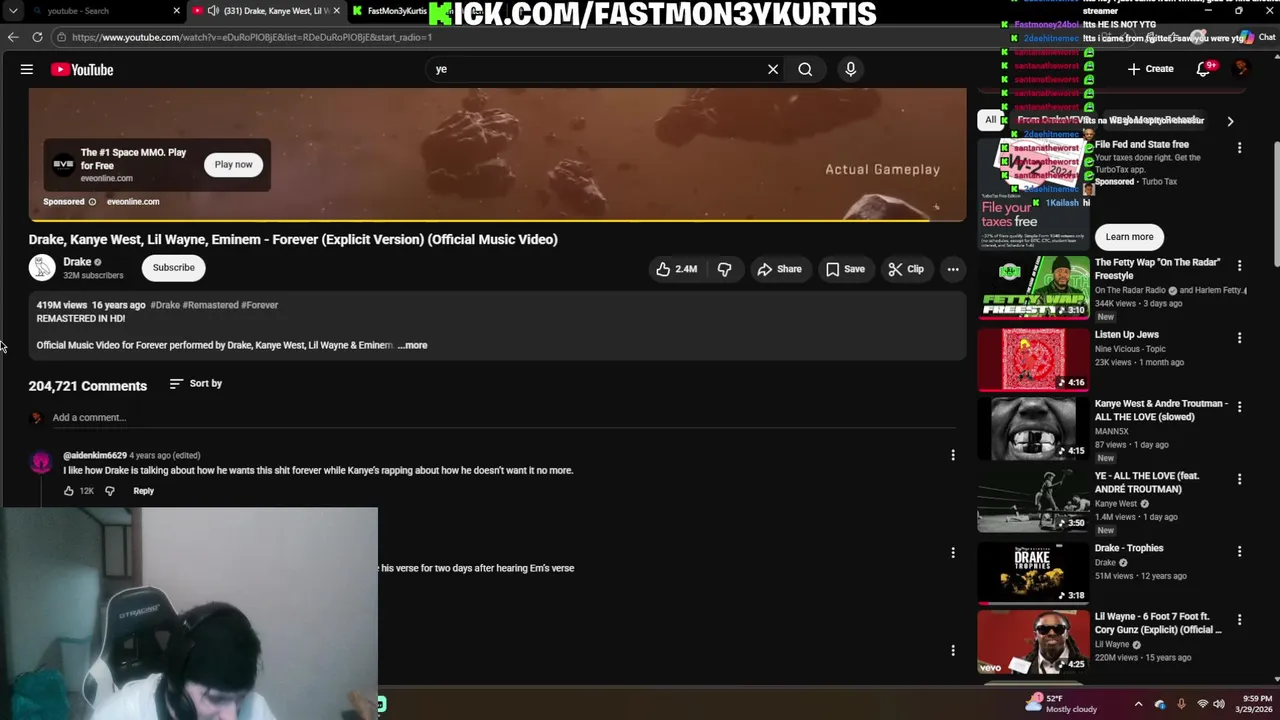
Task: Subscribe to the Drake channel
Action: click(x=174, y=267)
